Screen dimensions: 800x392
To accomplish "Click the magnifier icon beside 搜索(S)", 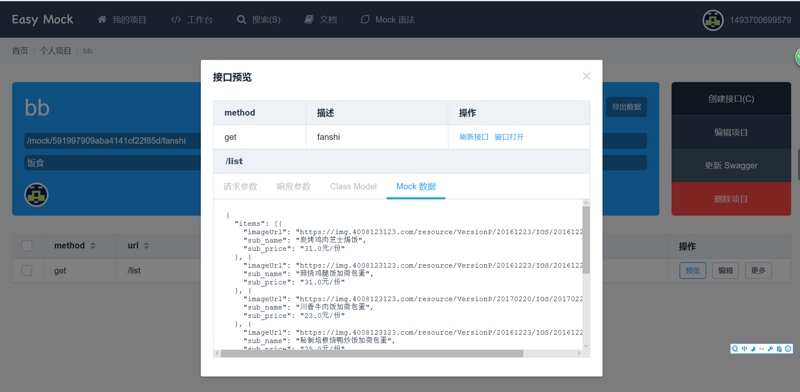I will click(242, 20).
